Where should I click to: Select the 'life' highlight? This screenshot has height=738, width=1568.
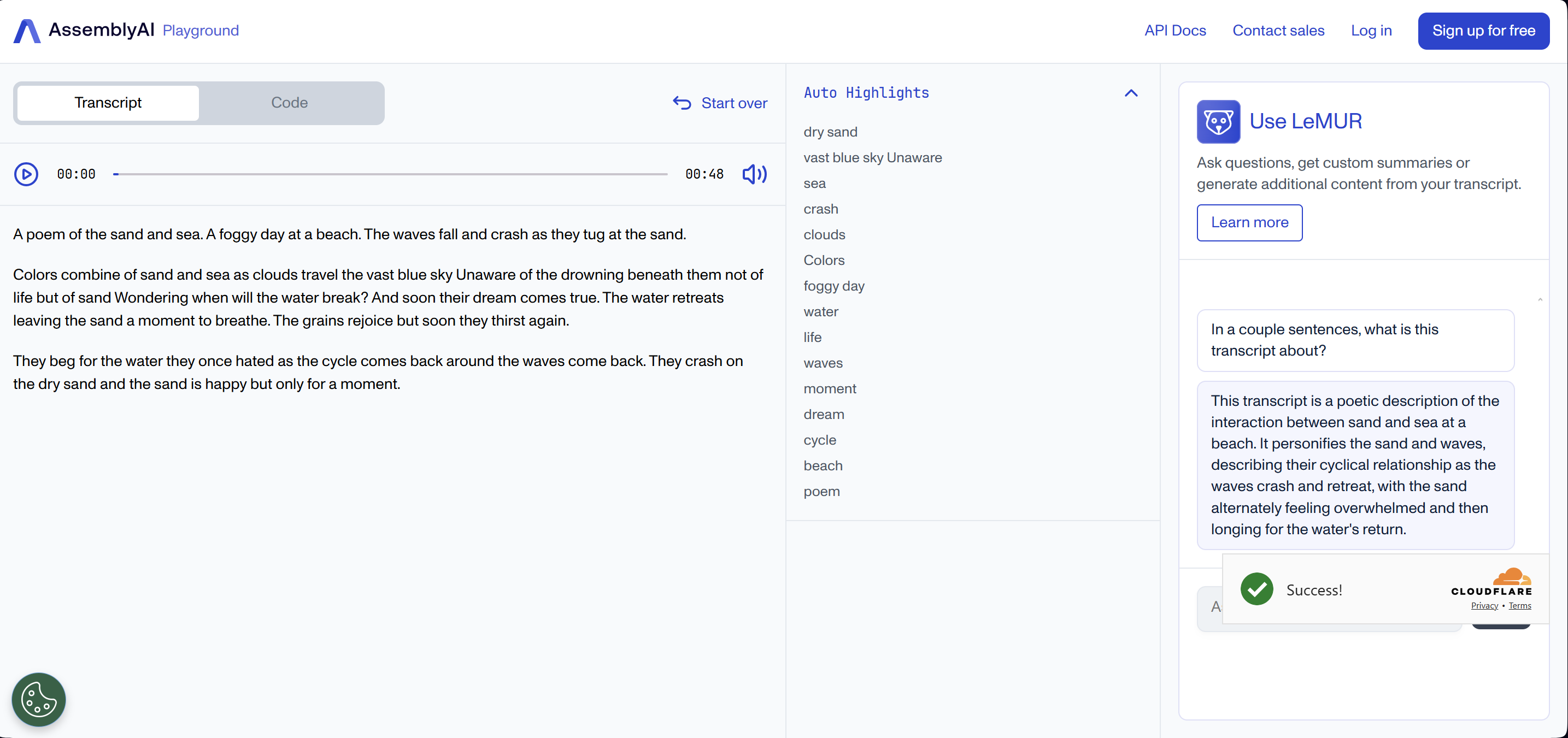point(812,337)
